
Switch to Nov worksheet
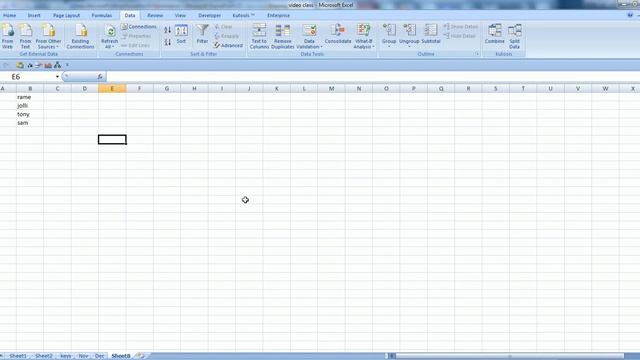tap(83, 356)
